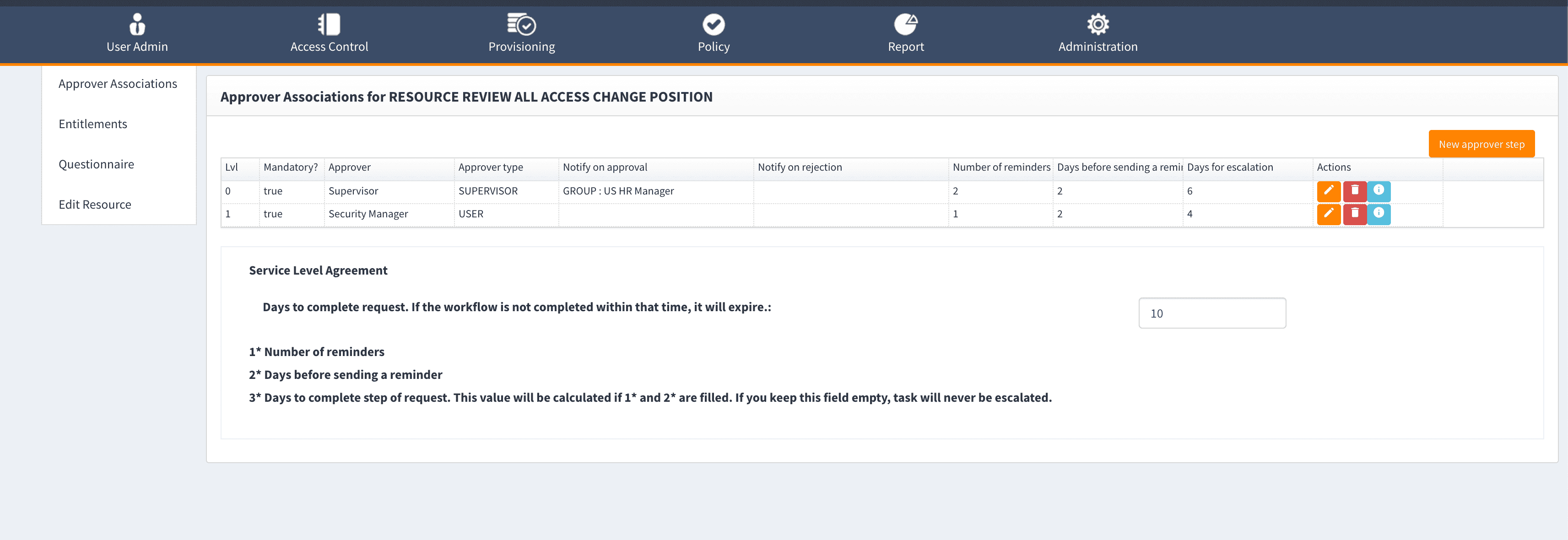Viewport: 1568px width, 540px height.
Task: Open the Report pie chart icon
Action: [905, 24]
